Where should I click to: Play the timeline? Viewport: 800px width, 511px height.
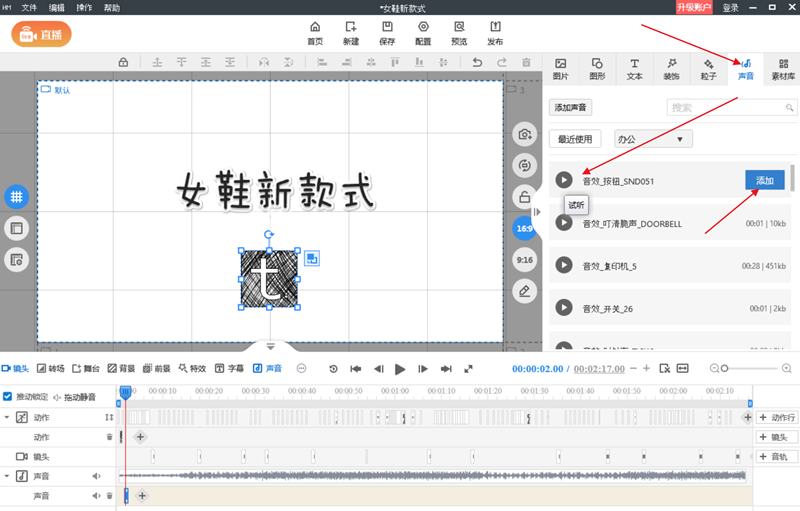(x=400, y=369)
